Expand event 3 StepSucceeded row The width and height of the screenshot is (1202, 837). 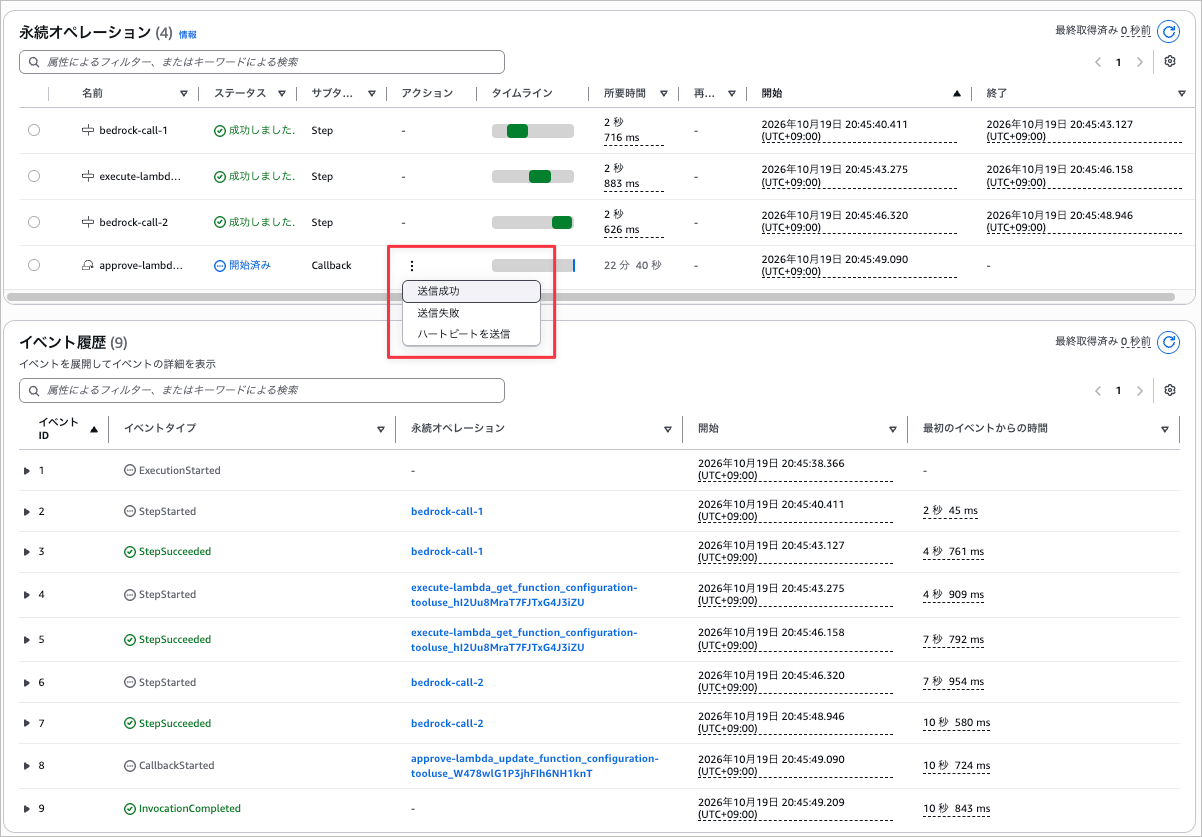click(x=27, y=552)
